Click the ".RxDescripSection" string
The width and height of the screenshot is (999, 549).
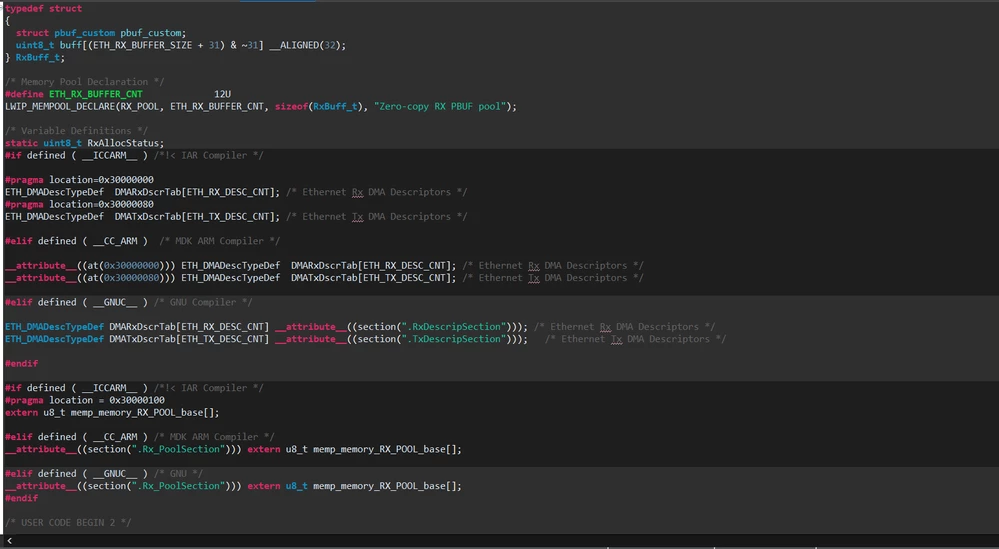pos(454,327)
